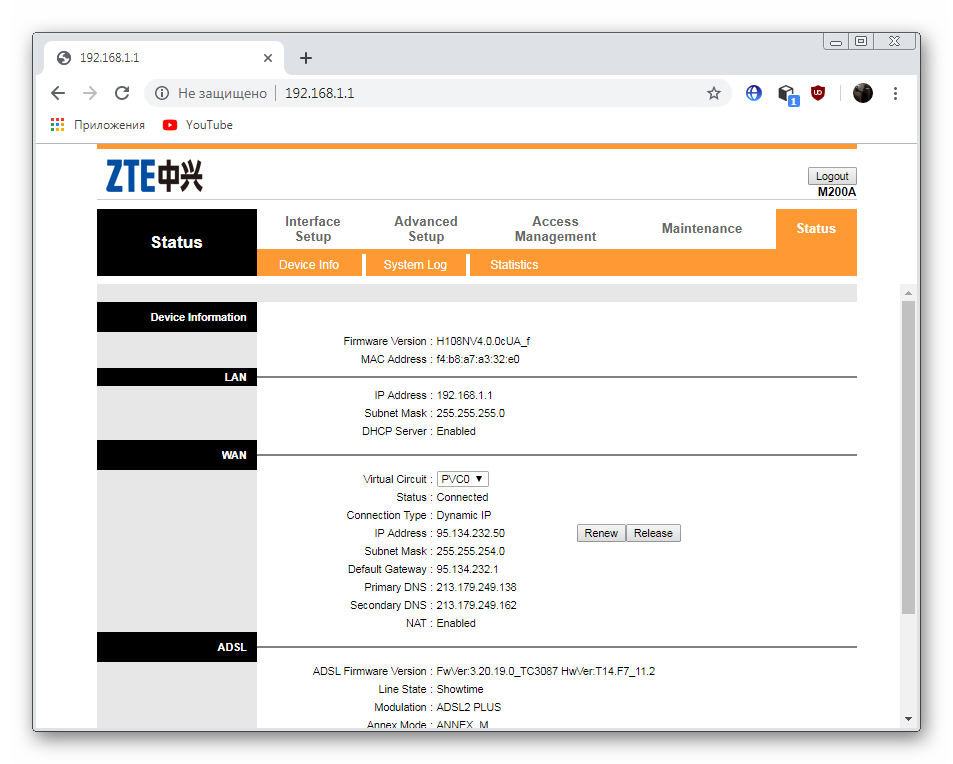This screenshot has width=953, height=764.
Task: Open the Chrome profile avatar
Action: click(862, 93)
